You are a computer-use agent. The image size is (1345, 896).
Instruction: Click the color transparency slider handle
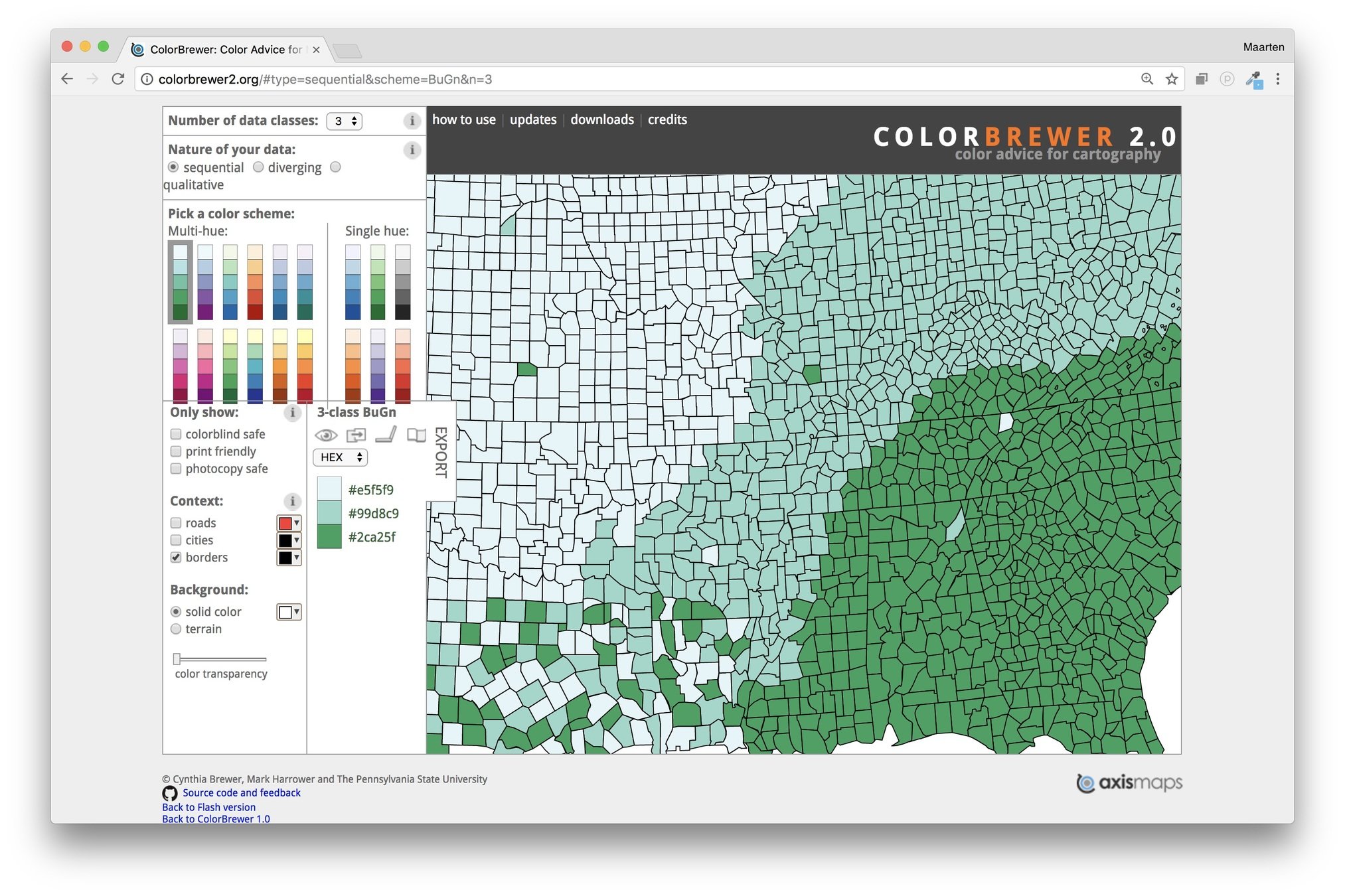click(x=177, y=659)
